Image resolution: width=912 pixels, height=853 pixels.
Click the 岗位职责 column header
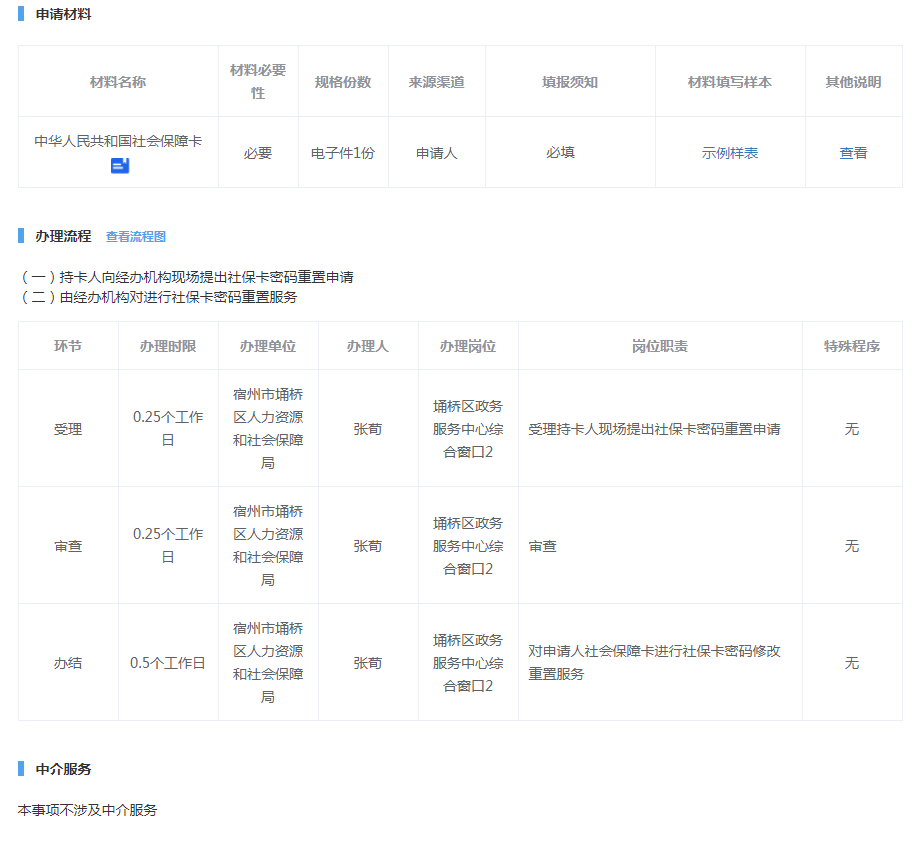point(659,346)
